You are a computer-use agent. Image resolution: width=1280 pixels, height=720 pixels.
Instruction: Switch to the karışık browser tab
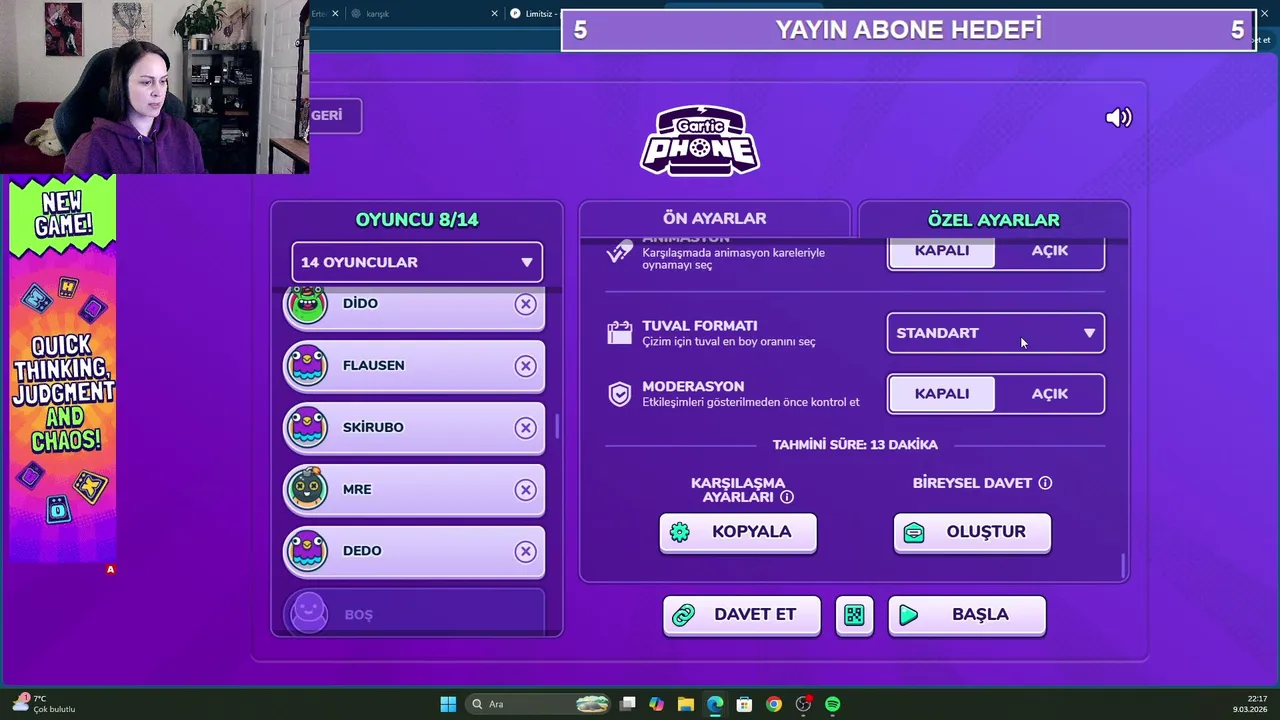click(x=422, y=14)
